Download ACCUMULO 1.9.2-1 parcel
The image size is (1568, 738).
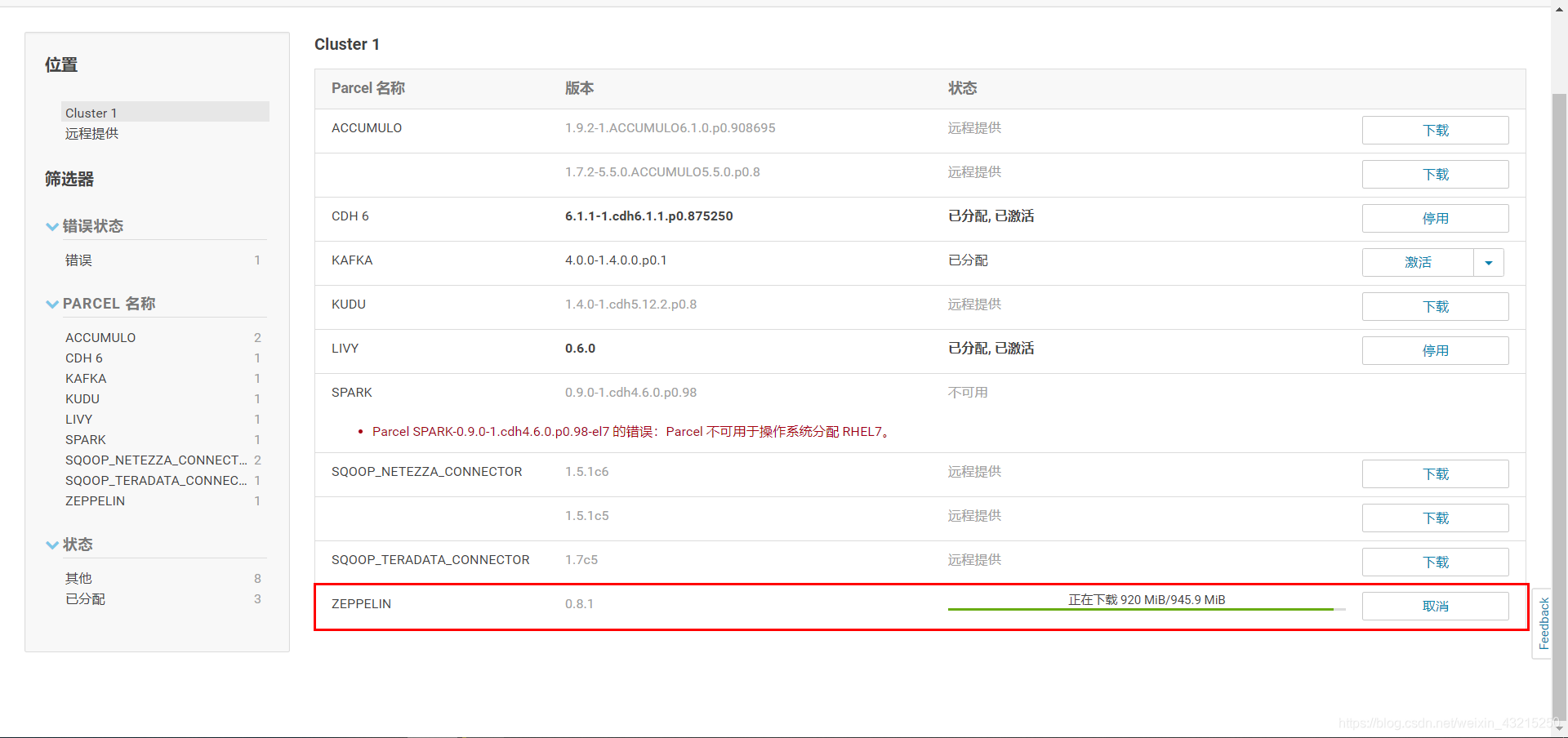pyautogui.click(x=1435, y=131)
